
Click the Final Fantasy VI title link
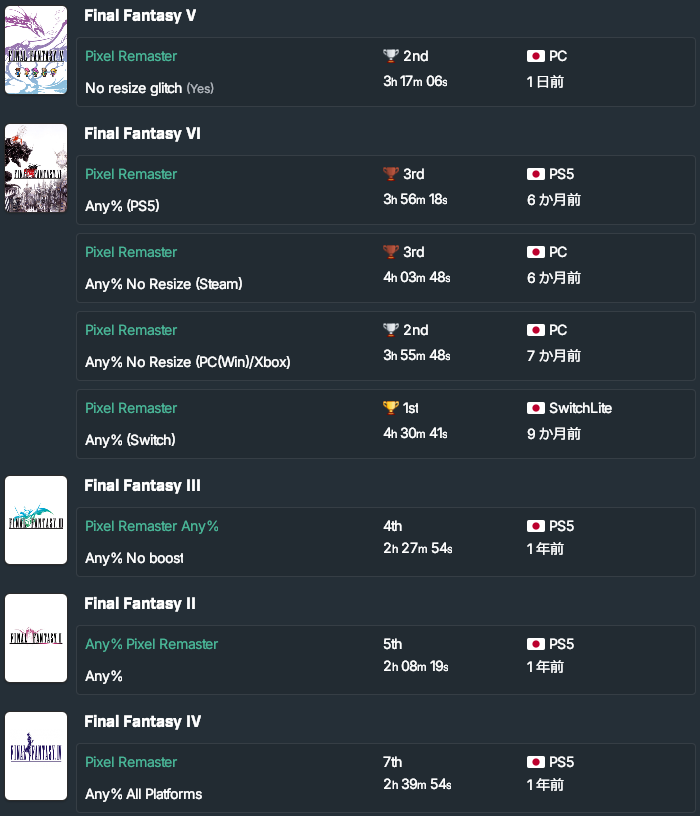[x=142, y=134]
